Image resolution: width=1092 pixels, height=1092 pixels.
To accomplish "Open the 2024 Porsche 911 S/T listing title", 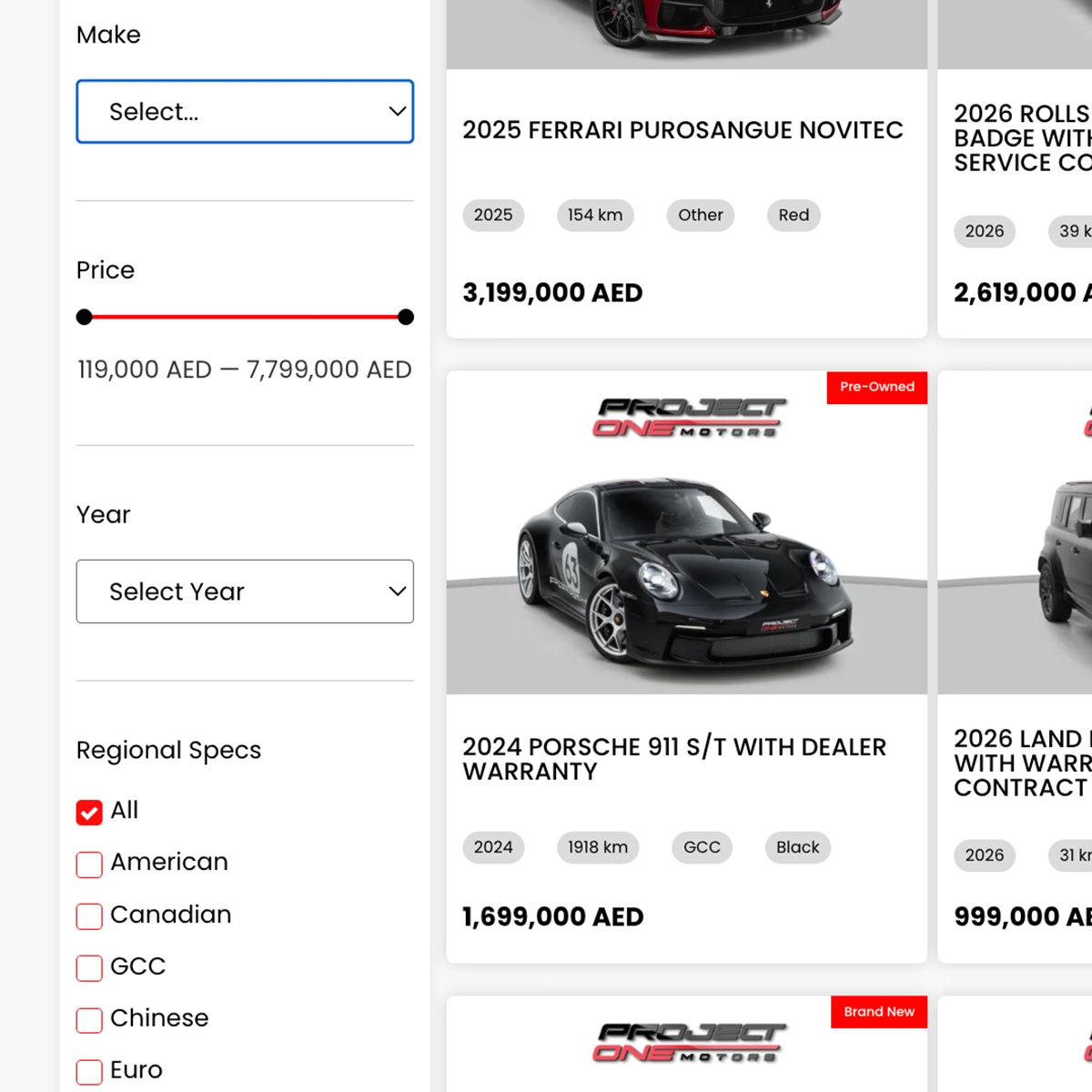I will click(673, 759).
